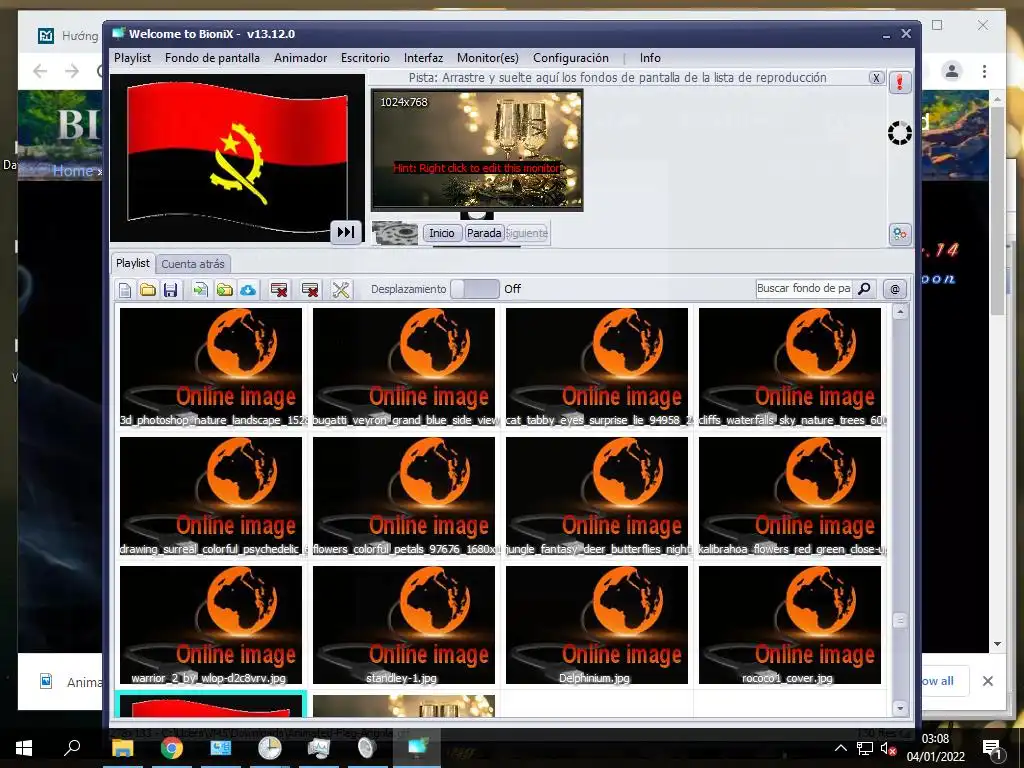Click the playlist scrollbar thumb
1024x768 pixels.
[x=900, y=620]
